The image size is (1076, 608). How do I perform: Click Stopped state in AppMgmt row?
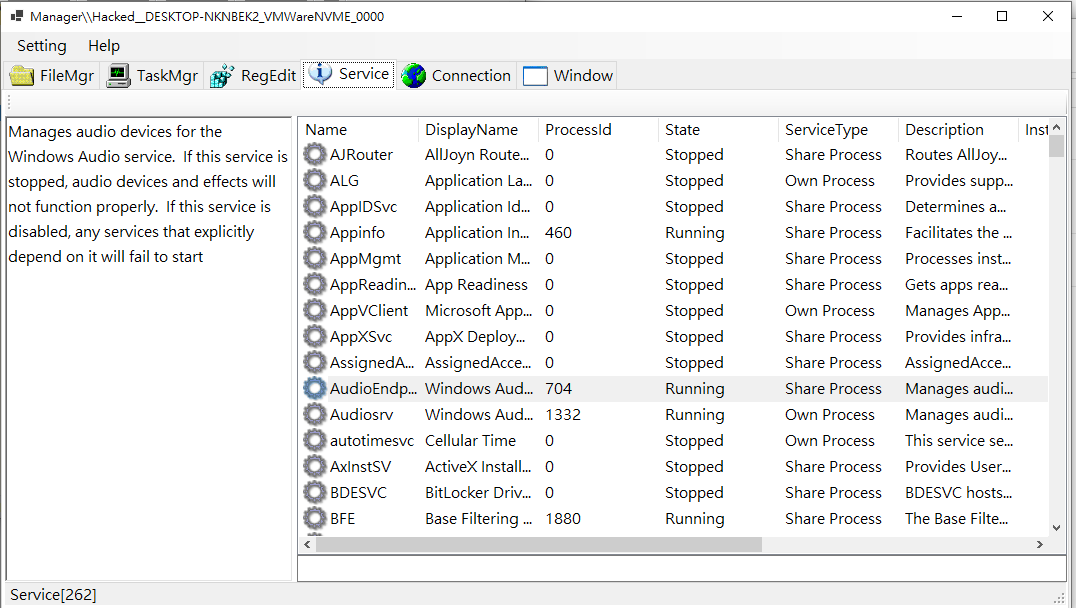[x=694, y=259]
